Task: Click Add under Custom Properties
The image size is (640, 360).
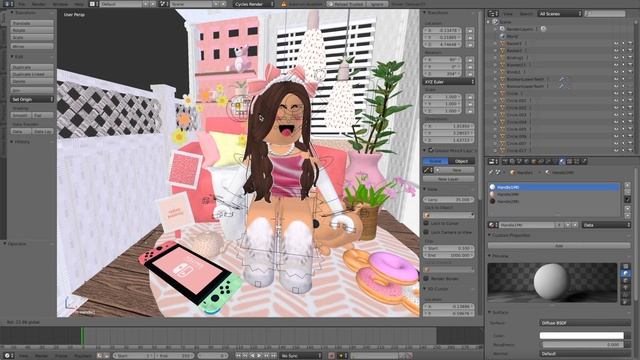Action: coord(559,245)
